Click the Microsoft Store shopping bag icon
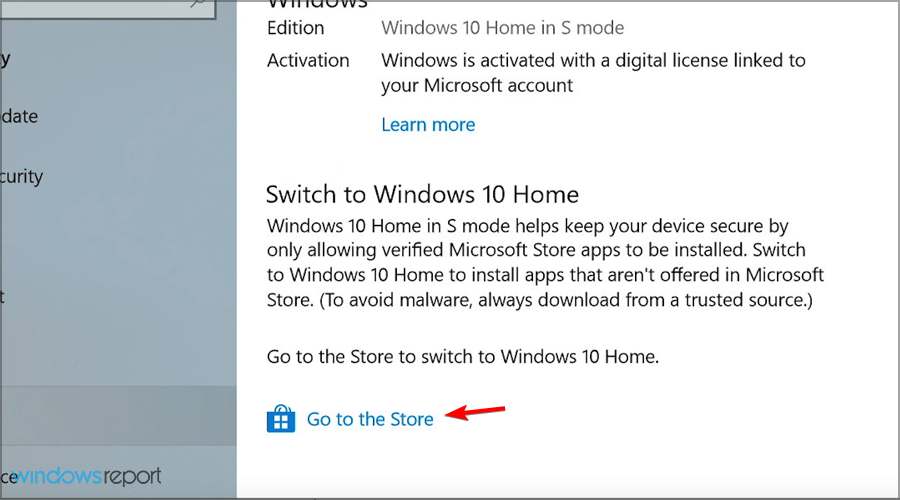Screen dimensions: 900x500 tap(281, 419)
